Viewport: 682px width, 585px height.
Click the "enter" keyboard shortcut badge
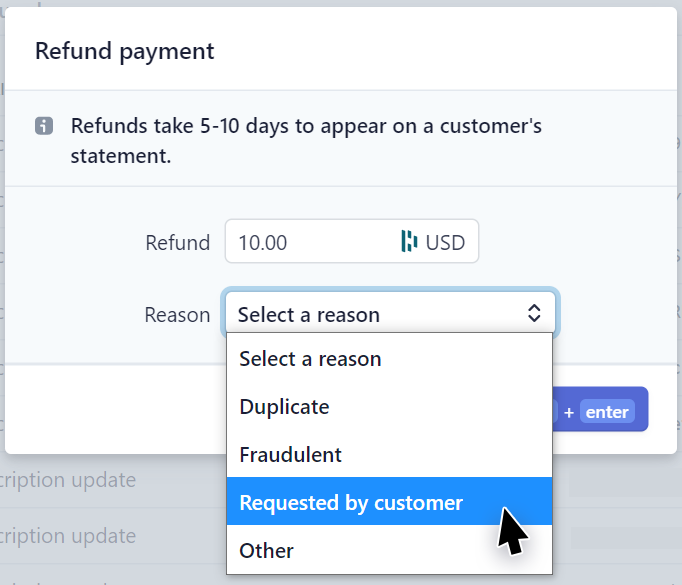tap(607, 412)
